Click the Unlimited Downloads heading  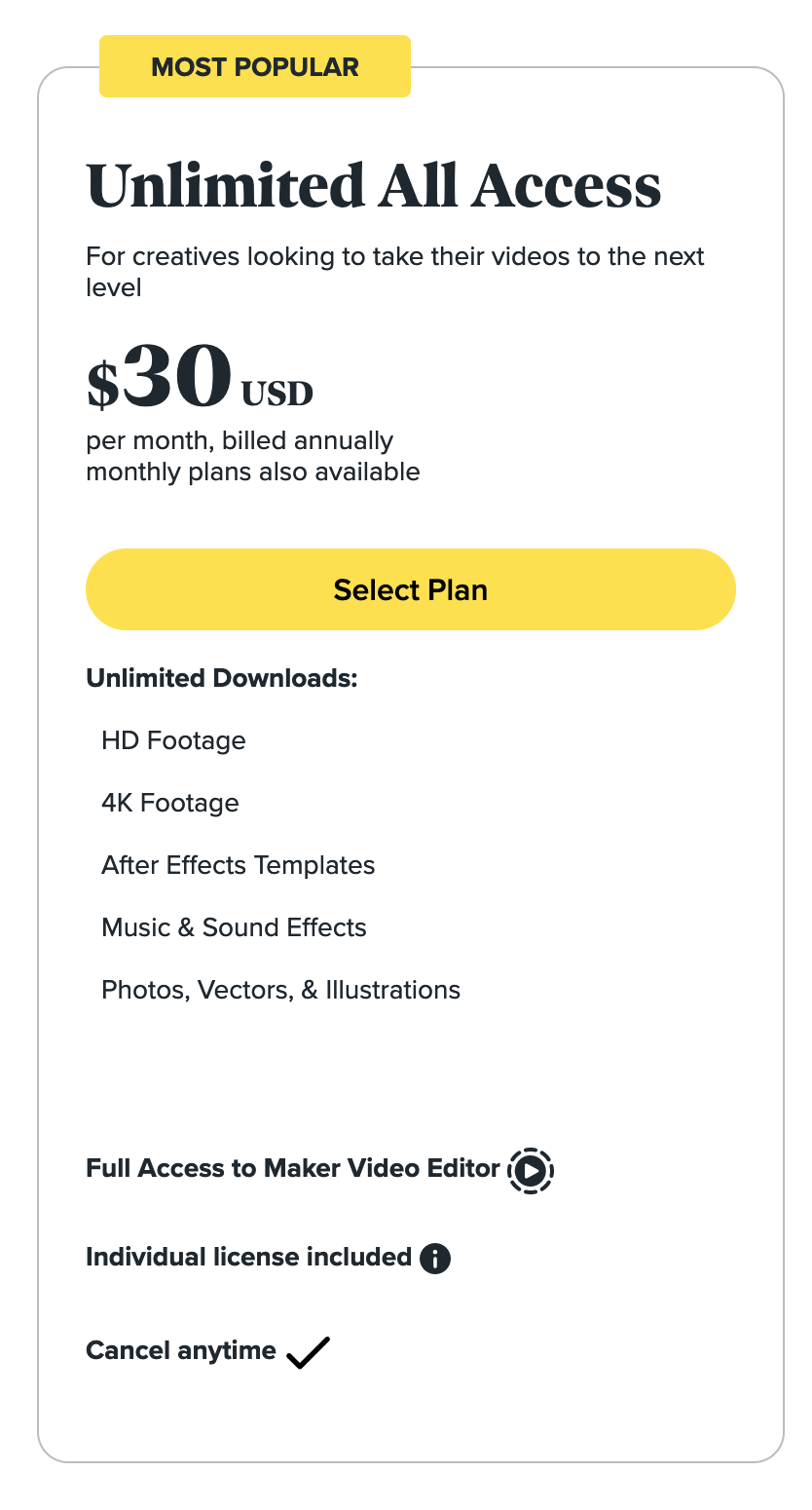coord(222,678)
